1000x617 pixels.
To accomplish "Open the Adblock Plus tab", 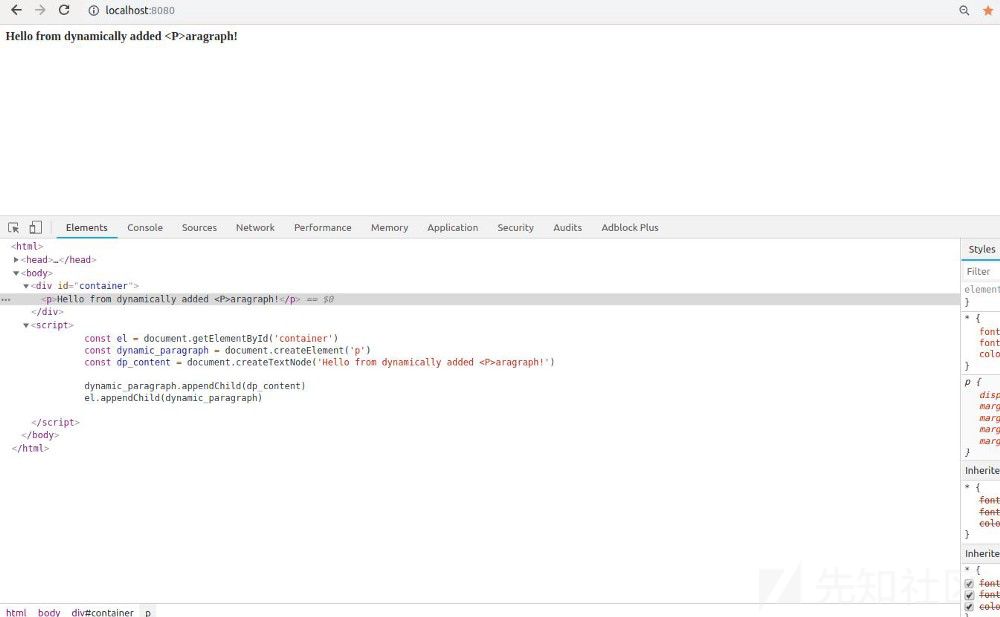I will coord(629,227).
